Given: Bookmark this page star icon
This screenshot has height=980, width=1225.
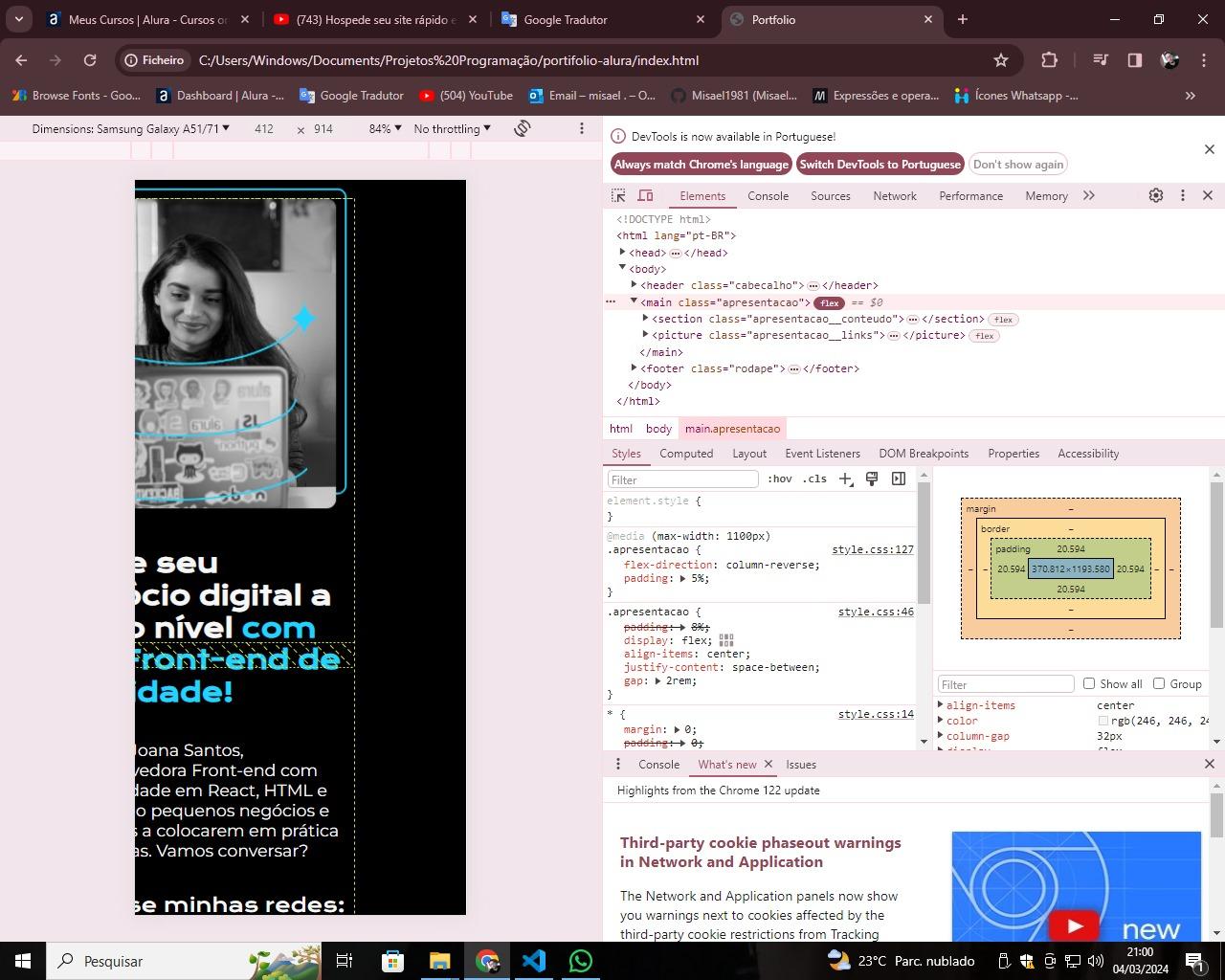Looking at the screenshot, I should (x=1001, y=60).
